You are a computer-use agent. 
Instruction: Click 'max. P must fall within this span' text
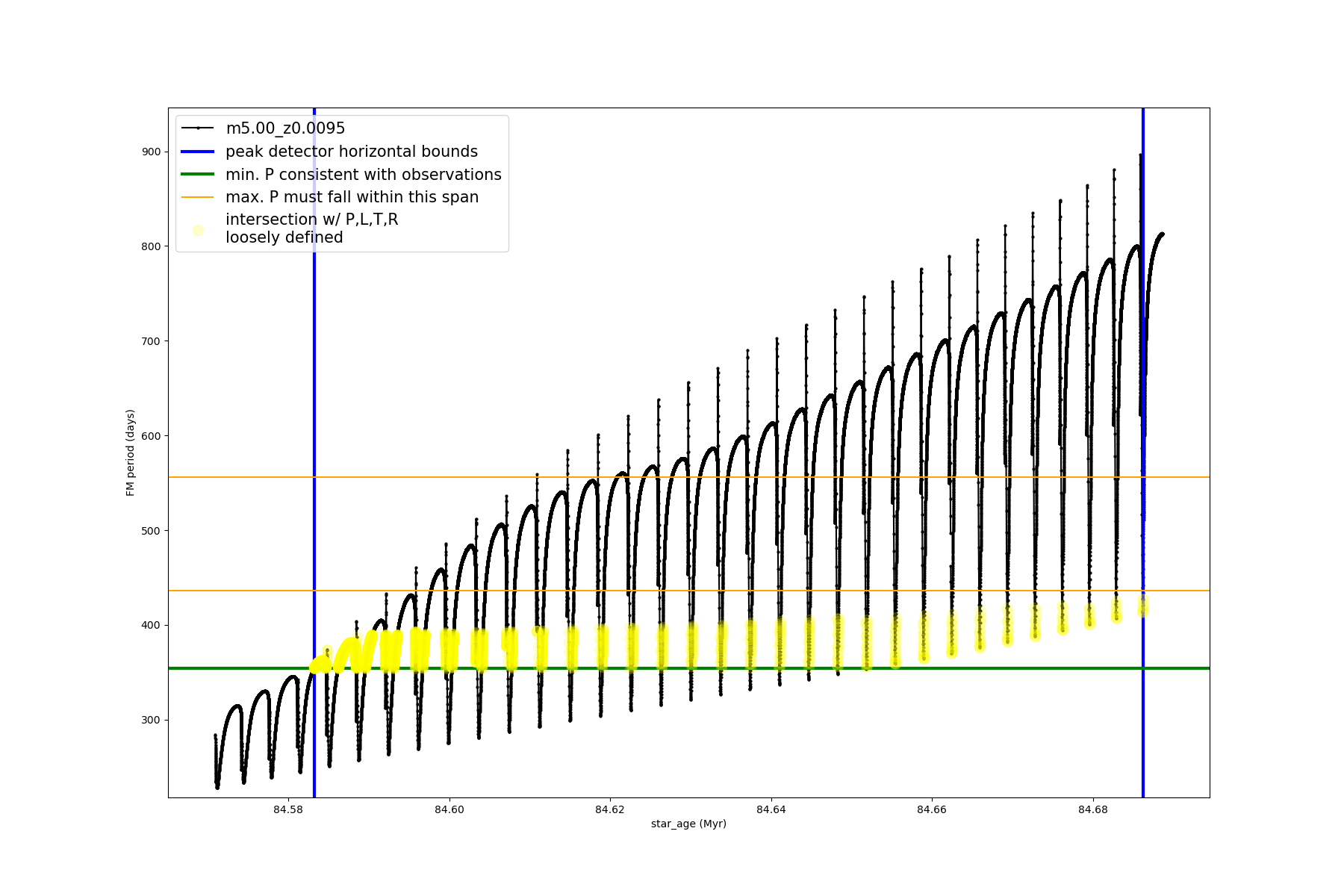click(x=352, y=197)
